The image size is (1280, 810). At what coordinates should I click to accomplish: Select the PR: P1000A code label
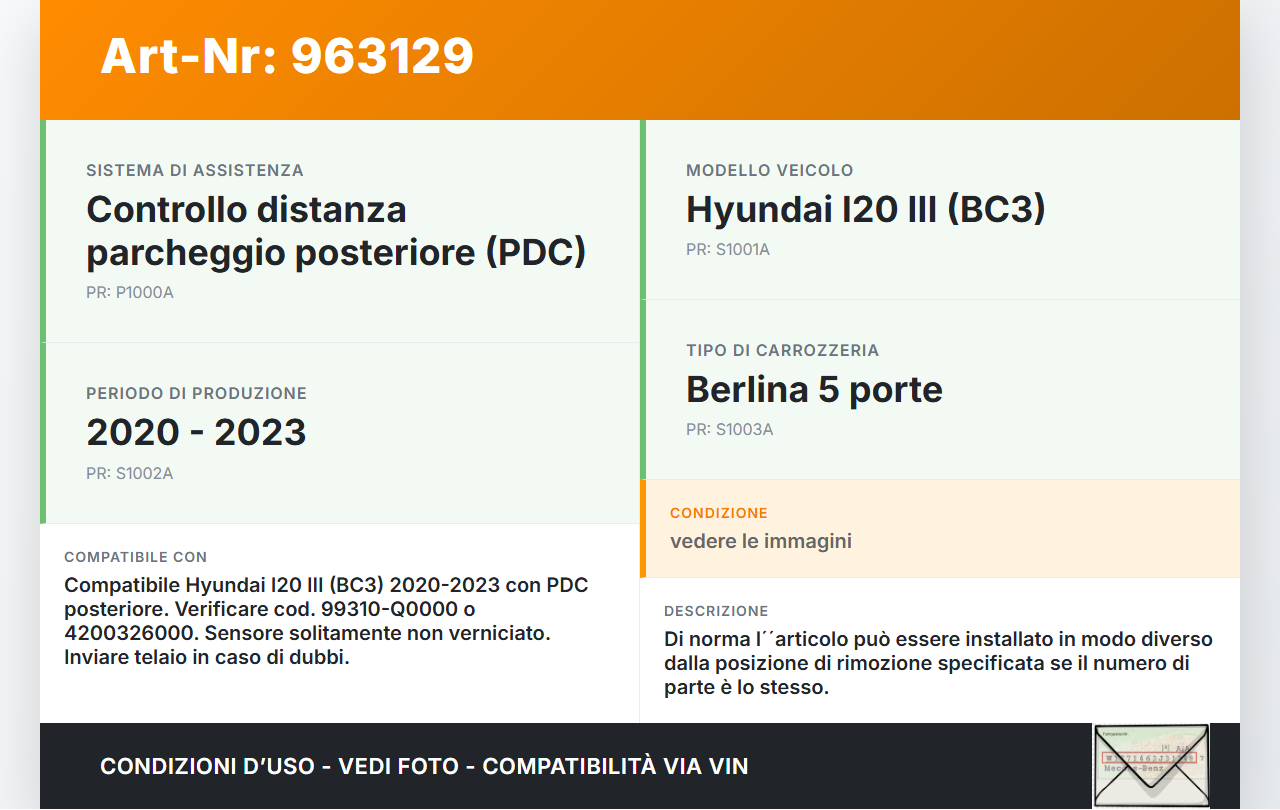point(130,293)
